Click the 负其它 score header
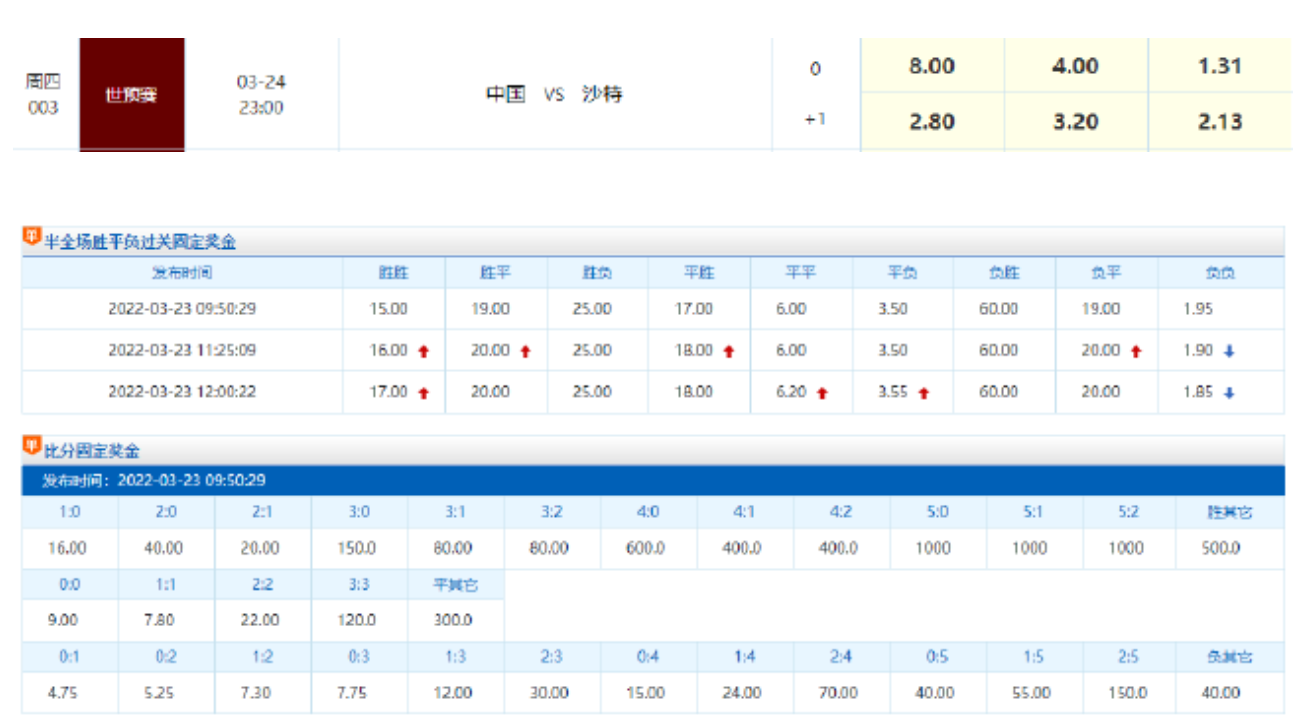The width and height of the screenshot is (1302, 721). point(1230,657)
